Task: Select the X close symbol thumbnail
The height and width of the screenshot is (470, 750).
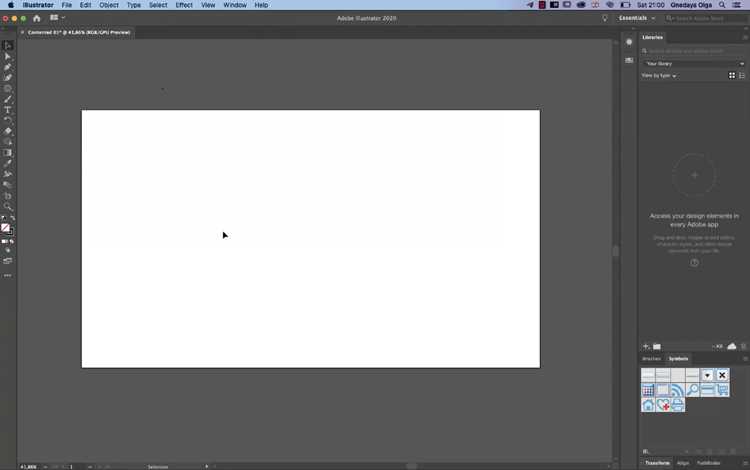Action: 722,375
